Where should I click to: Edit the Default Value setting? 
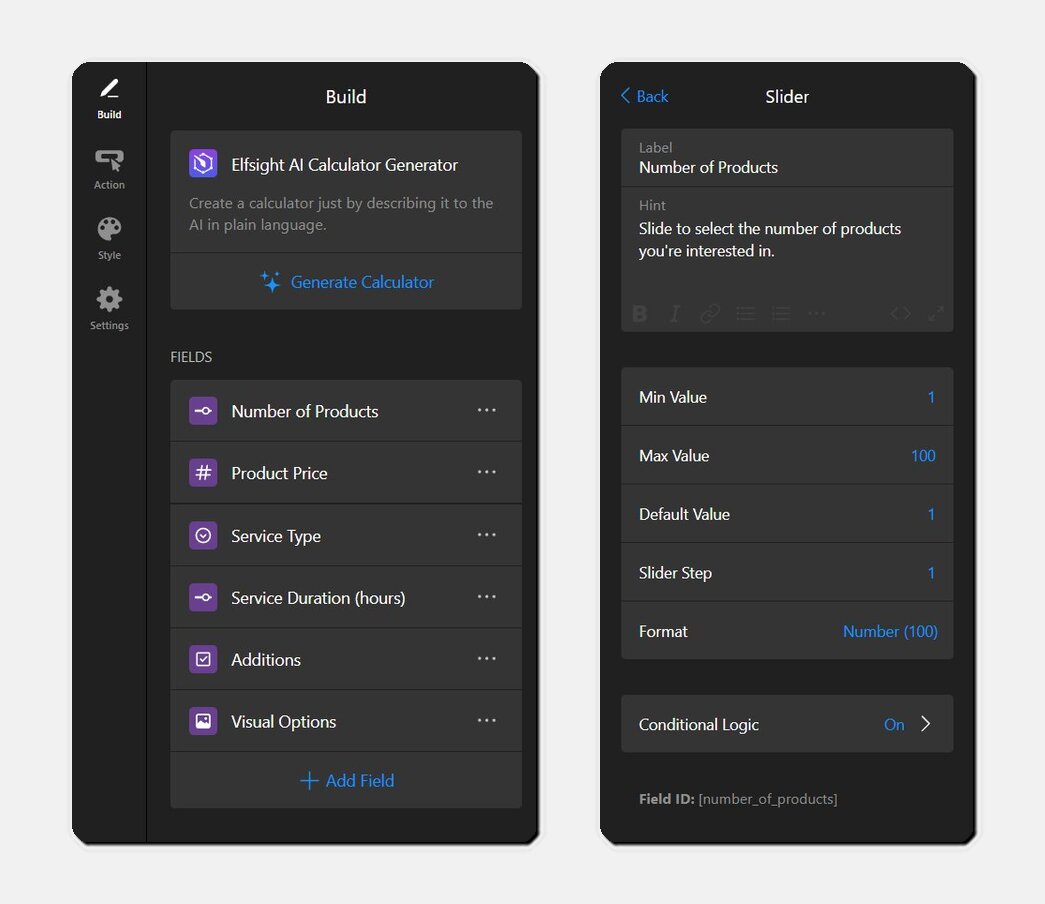click(x=787, y=514)
